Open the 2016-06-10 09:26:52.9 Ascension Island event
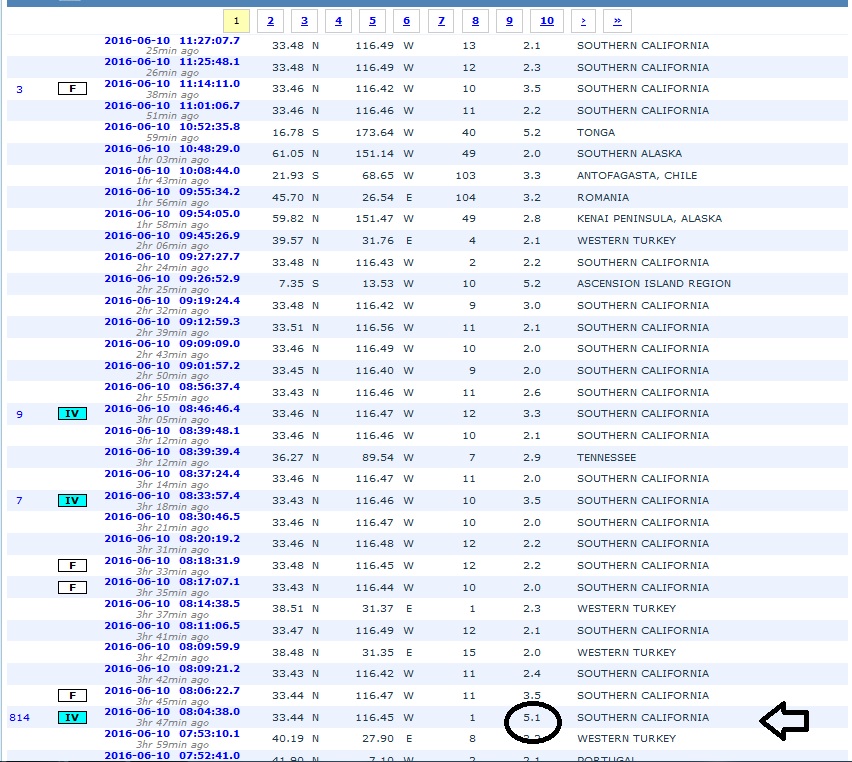This screenshot has width=852, height=762. pyautogui.click(x=172, y=279)
